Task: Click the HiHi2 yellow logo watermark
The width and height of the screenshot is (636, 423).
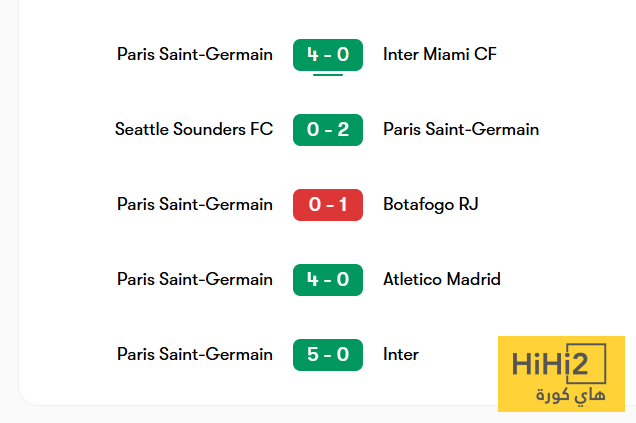Action: [x=561, y=374]
